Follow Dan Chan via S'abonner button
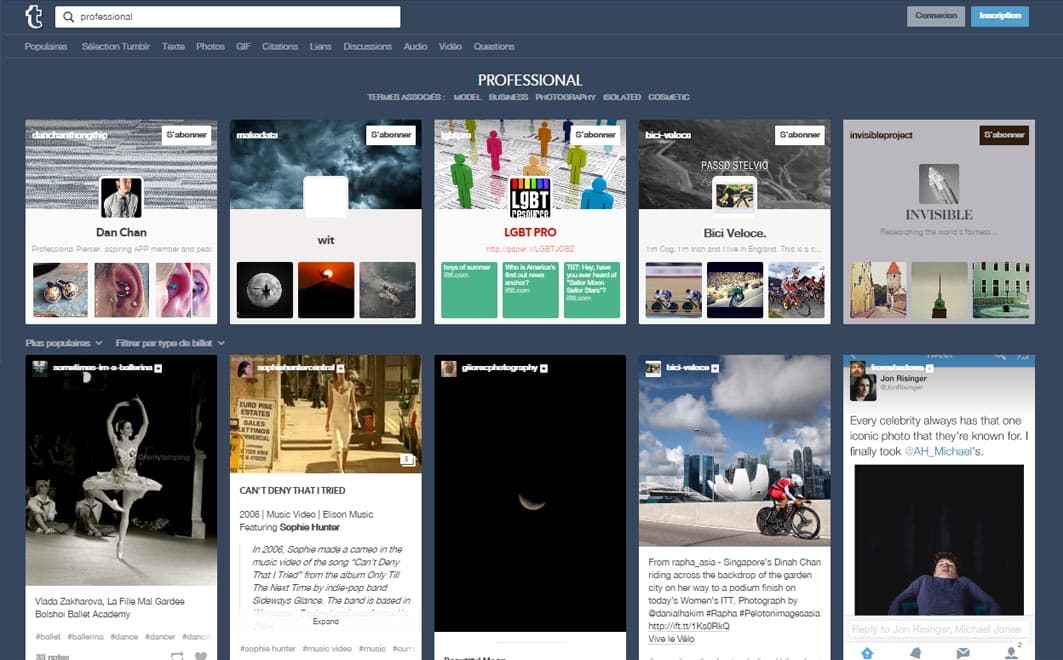The width and height of the screenshot is (1063, 660). tap(186, 135)
